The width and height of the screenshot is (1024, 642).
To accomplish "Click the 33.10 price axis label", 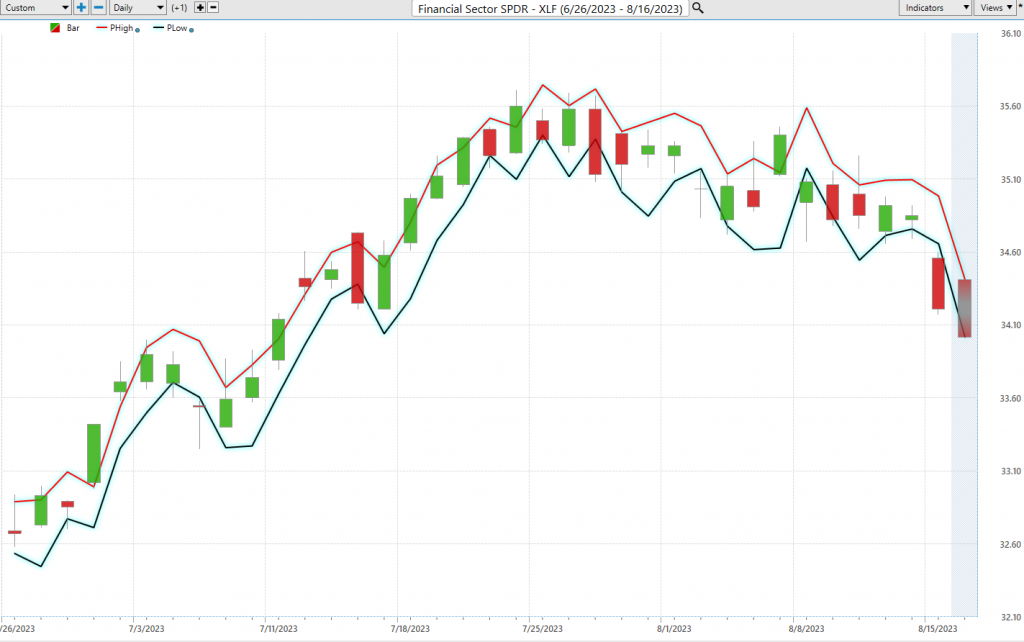I will 1010,471.
